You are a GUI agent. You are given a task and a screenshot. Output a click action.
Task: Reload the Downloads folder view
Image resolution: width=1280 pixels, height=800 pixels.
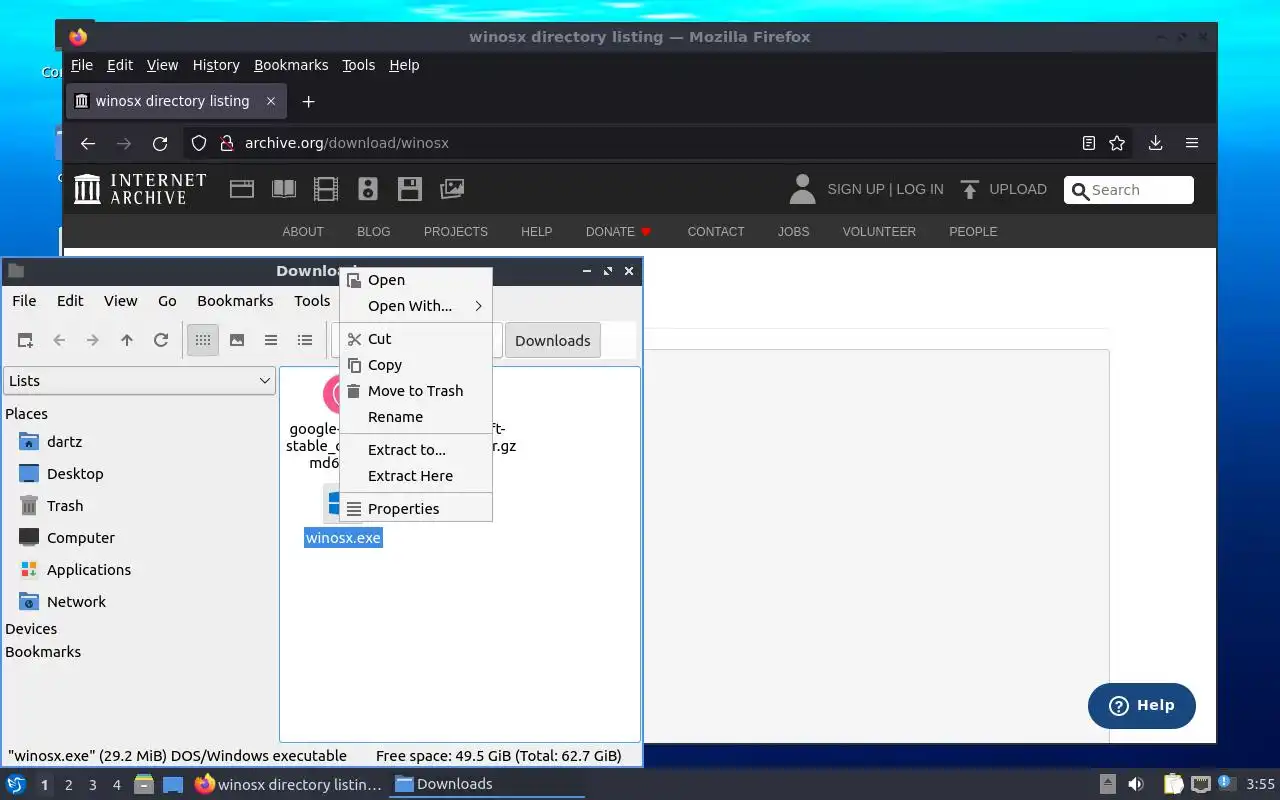coord(161,340)
